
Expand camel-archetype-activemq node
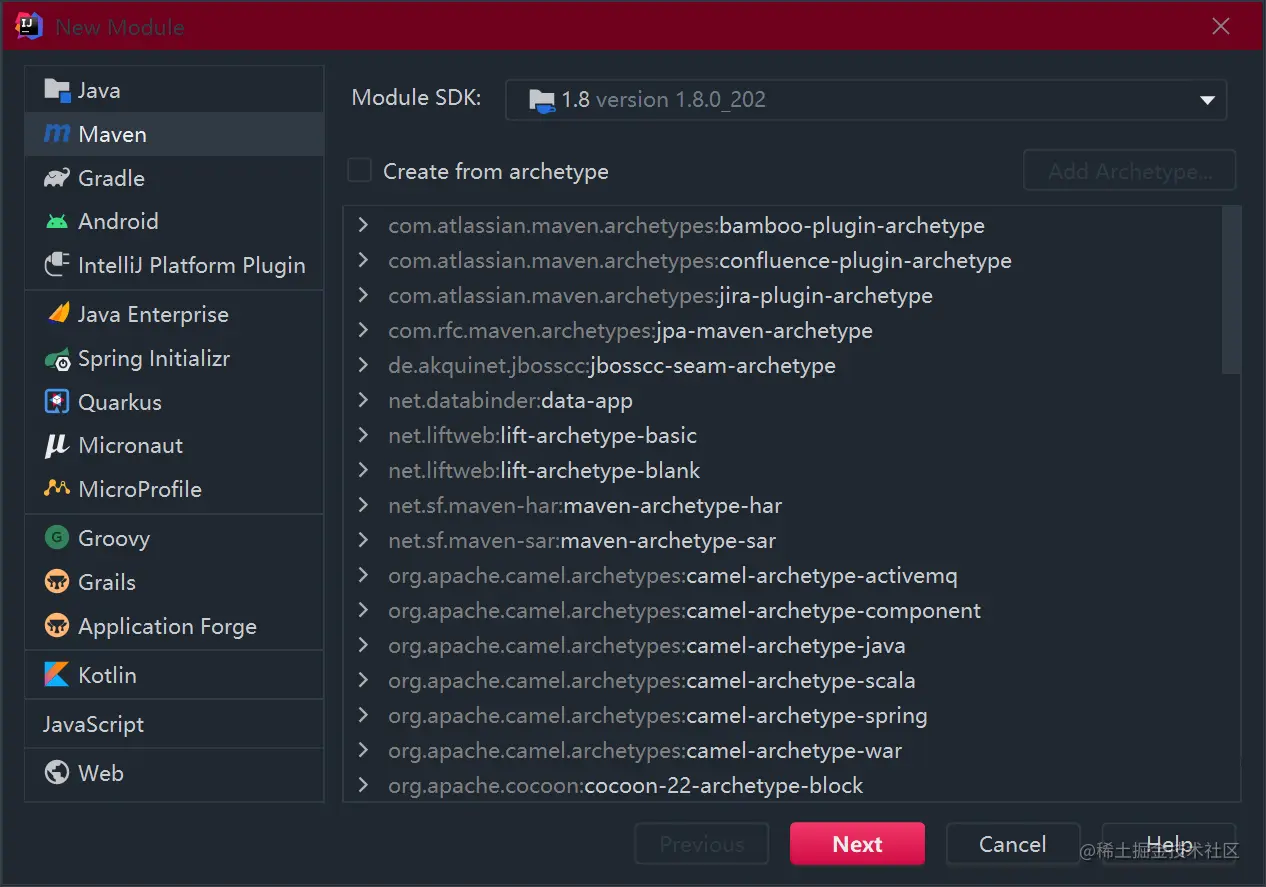(364, 576)
